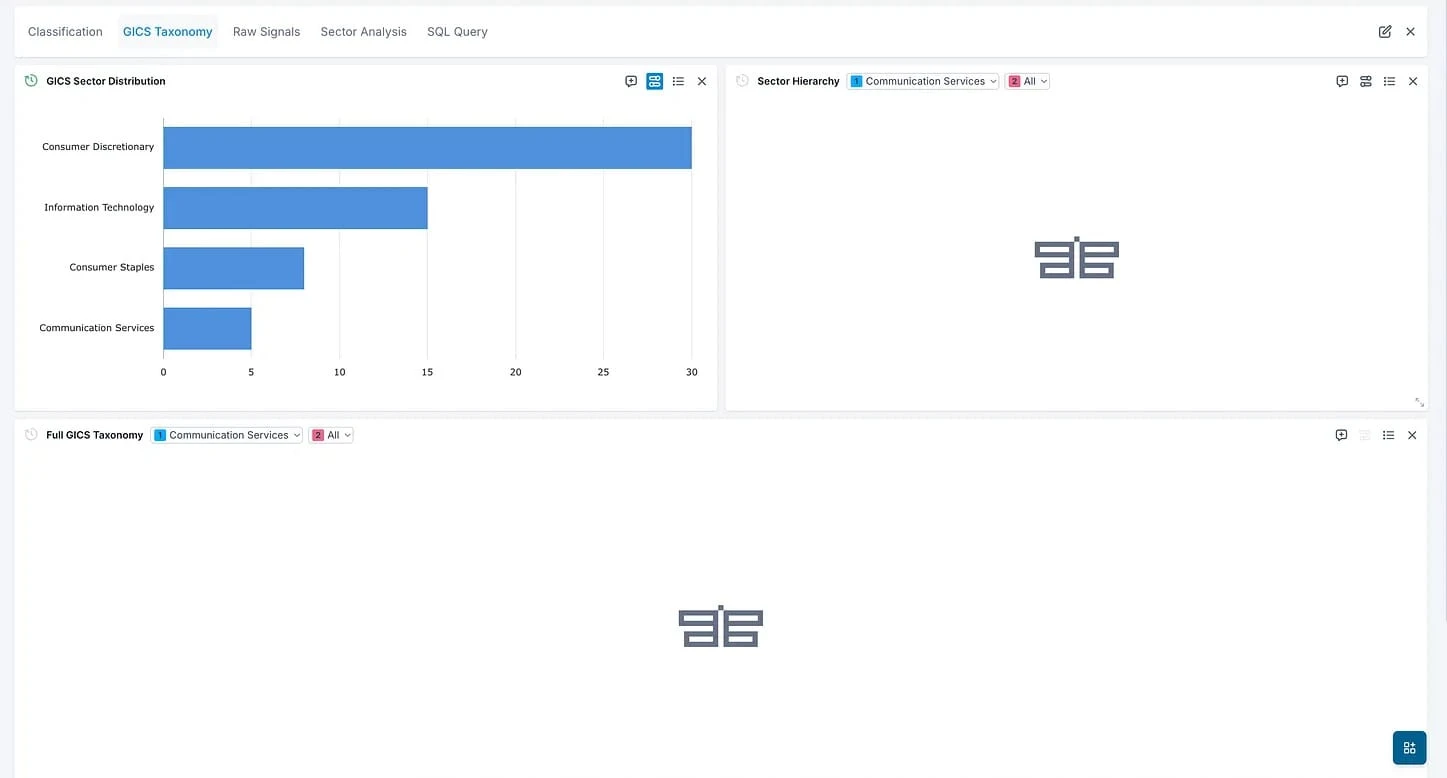Expand the All filter on Full GICS Taxonomy
Screen dimensions: 1447x778
tap(331, 434)
